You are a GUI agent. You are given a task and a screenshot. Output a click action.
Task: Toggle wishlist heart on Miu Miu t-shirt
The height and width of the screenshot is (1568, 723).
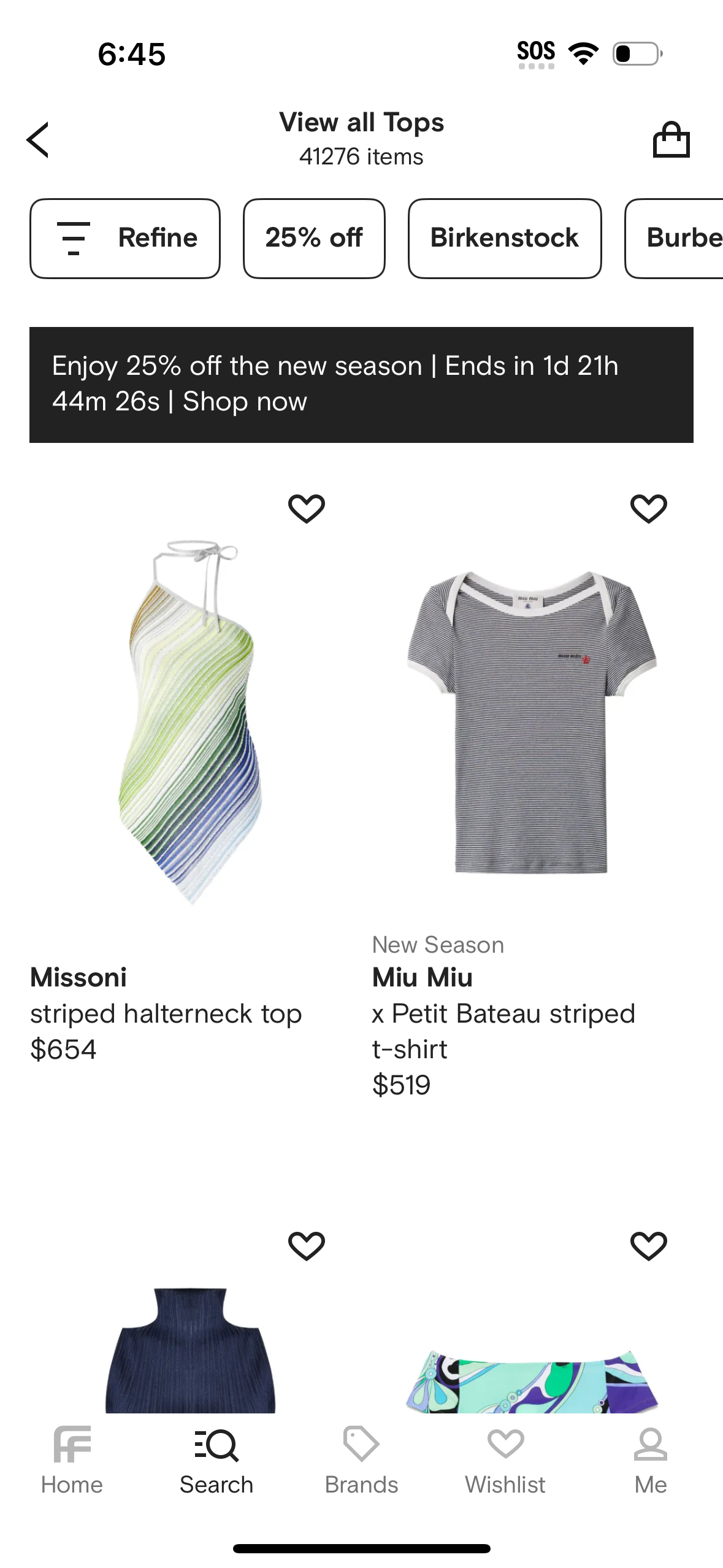pyautogui.click(x=649, y=509)
